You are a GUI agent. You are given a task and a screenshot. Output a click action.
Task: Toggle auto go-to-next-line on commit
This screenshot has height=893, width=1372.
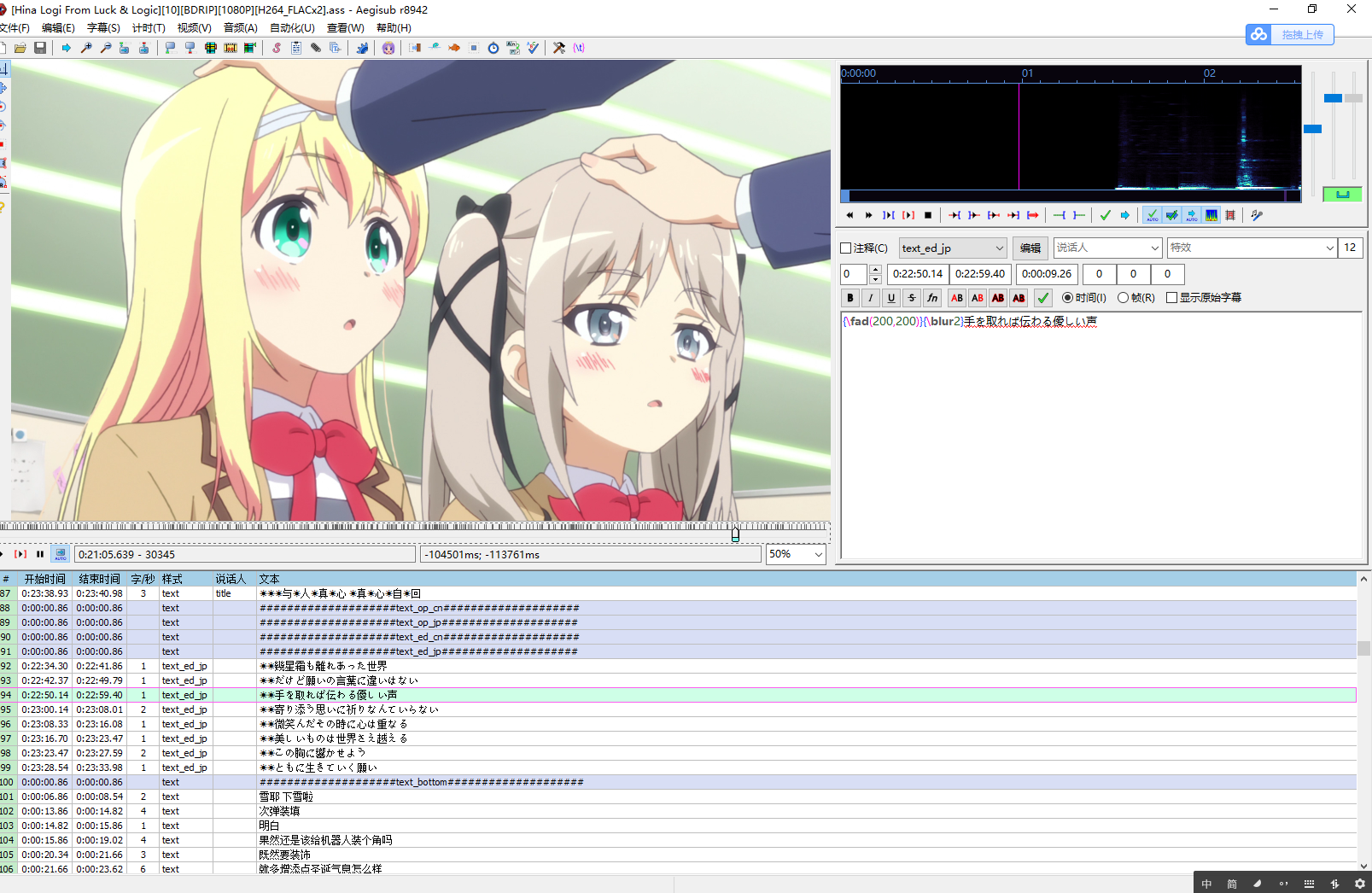pos(1172,215)
